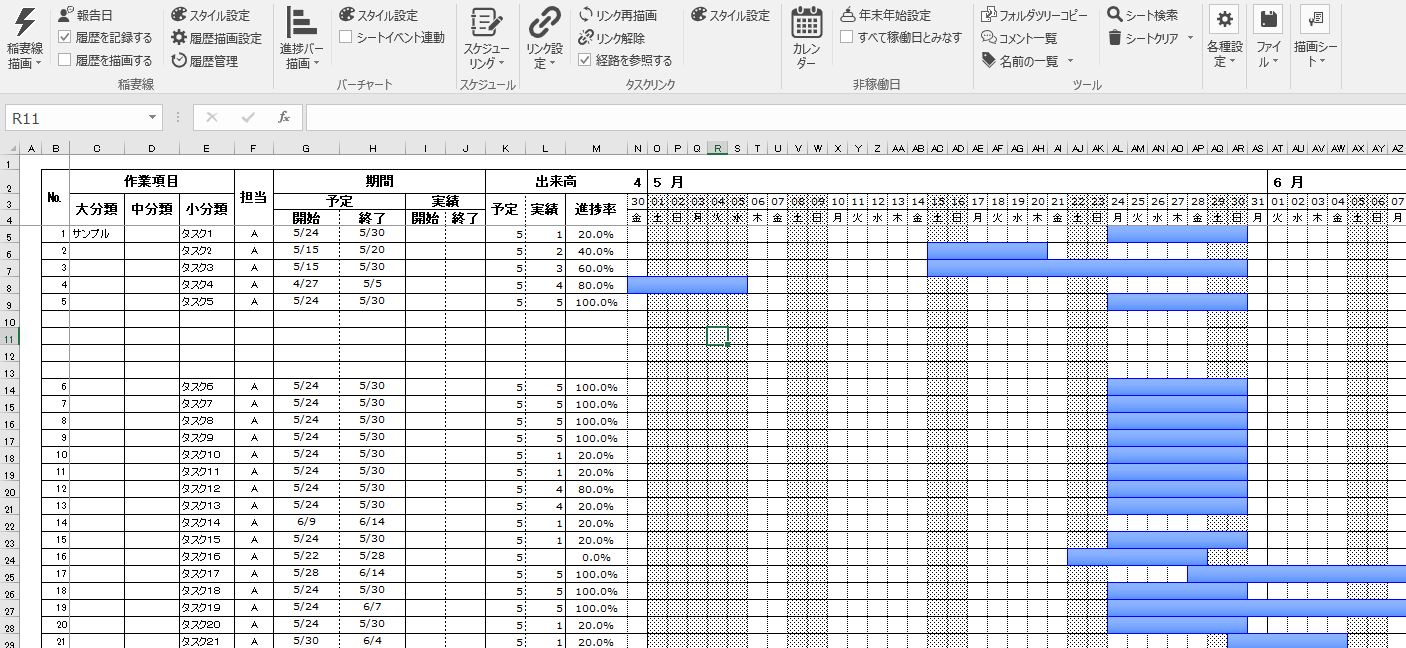The height and width of the screenshot is (648, 1406).
Task: Enable 履歴を描画する checkbox
Action: click(65, 60)
